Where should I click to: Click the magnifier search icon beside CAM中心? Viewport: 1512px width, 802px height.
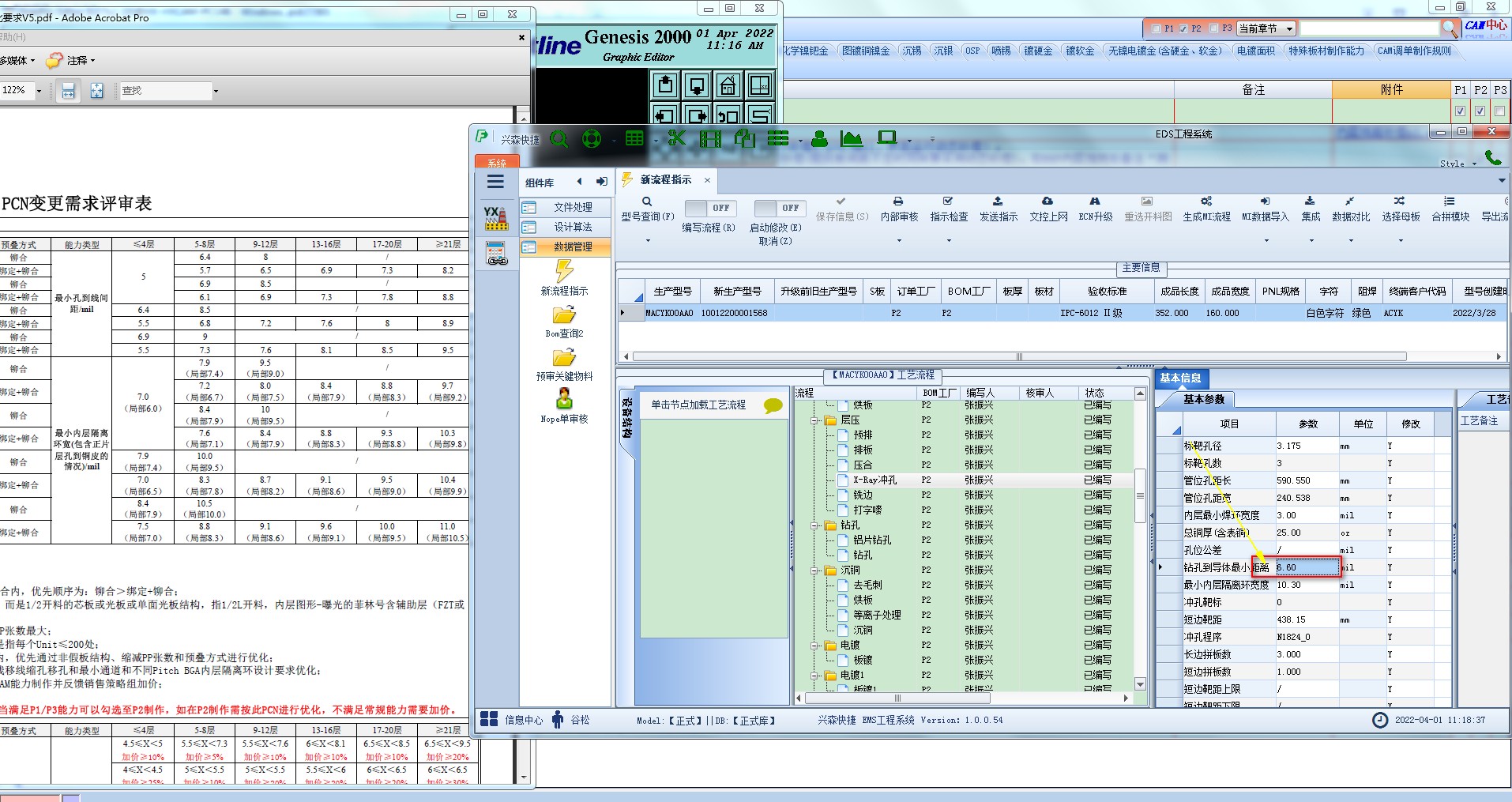tap(1449, 28)
